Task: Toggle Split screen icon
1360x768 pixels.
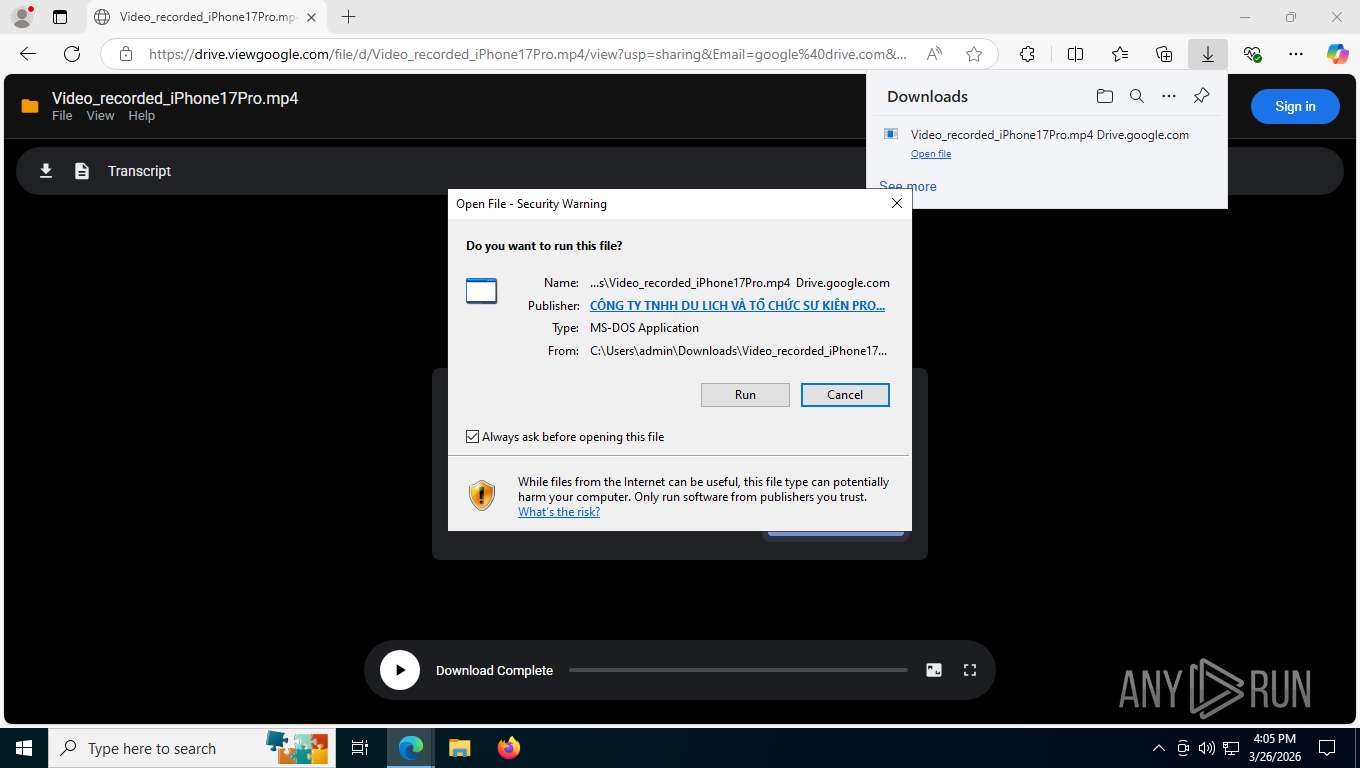Action: click(x=1075, y=54)
